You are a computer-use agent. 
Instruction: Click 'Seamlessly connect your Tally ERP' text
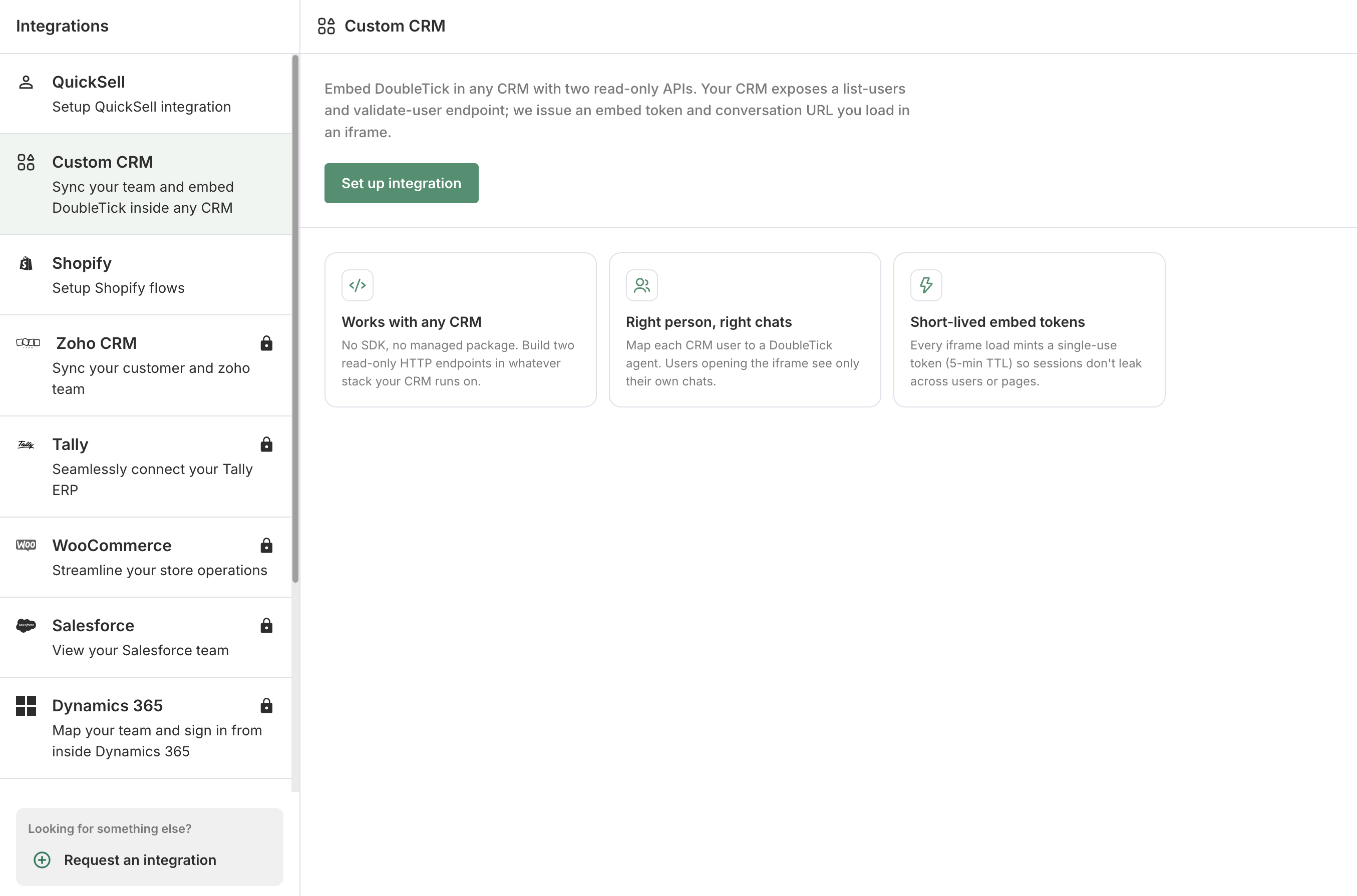coord(153,480)
